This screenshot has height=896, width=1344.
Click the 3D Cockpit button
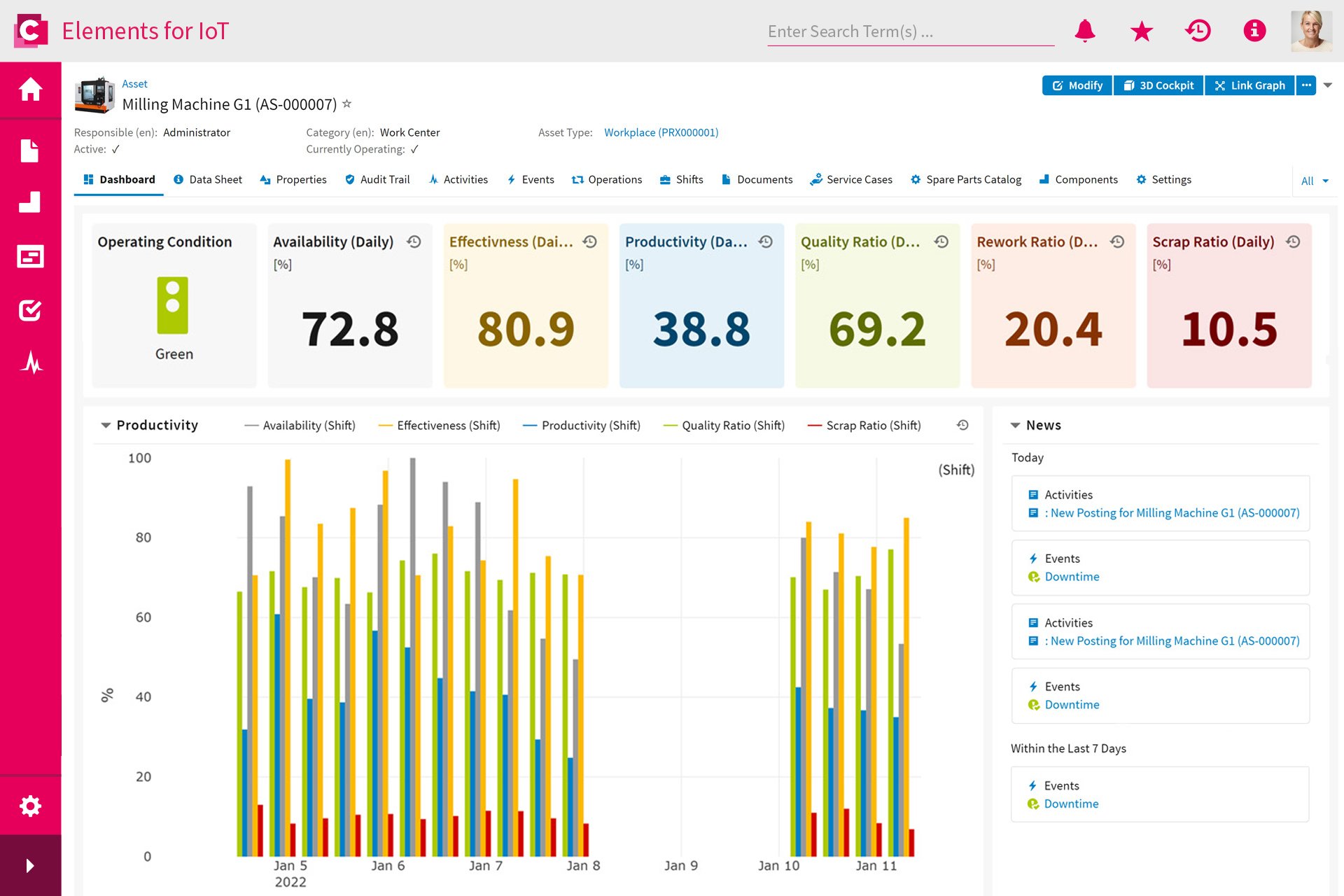click(x=1158, y=85)
